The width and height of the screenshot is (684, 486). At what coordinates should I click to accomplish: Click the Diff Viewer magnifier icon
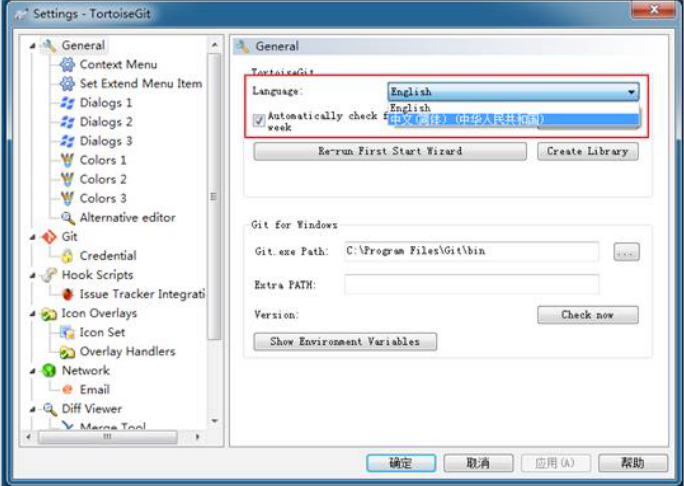[50, 409]
